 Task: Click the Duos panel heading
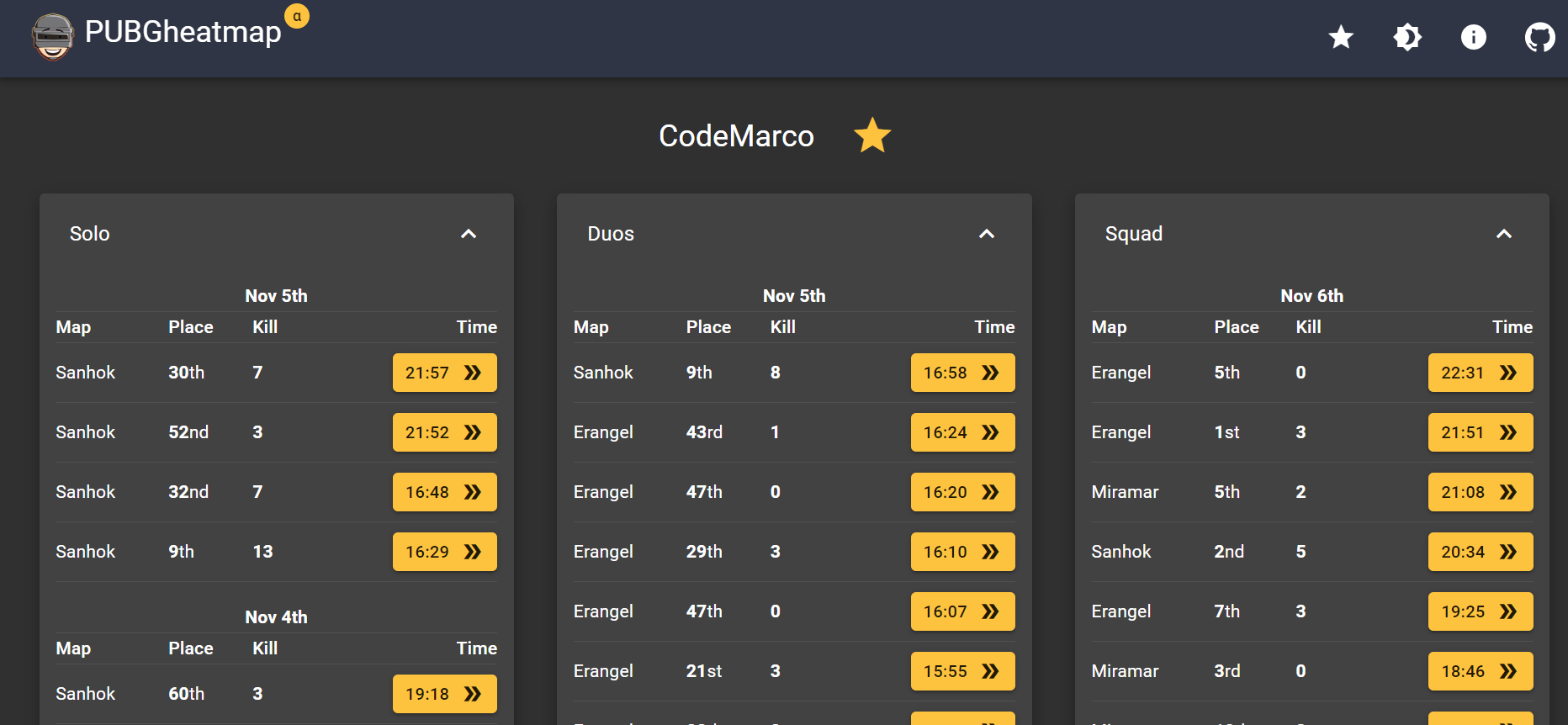pos(611,234)
